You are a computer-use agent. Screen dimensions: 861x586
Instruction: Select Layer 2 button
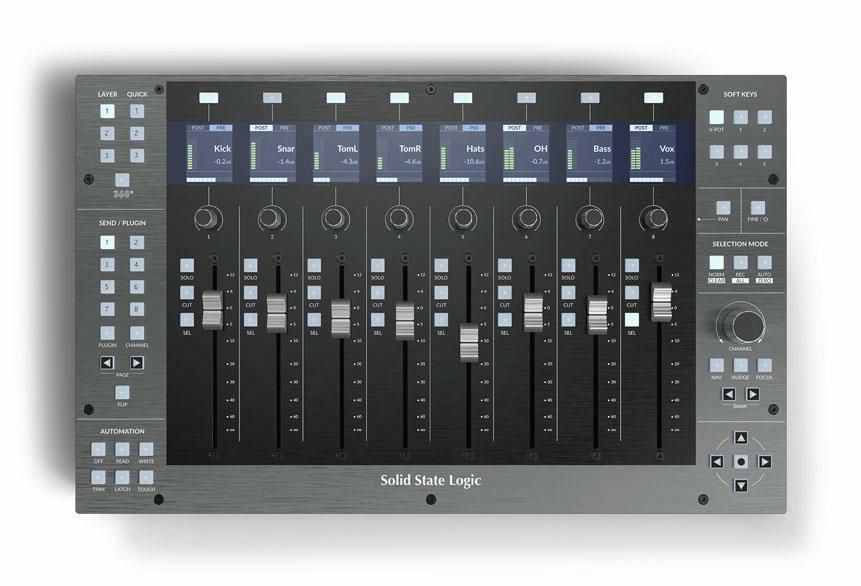click(x=107, y=133)
